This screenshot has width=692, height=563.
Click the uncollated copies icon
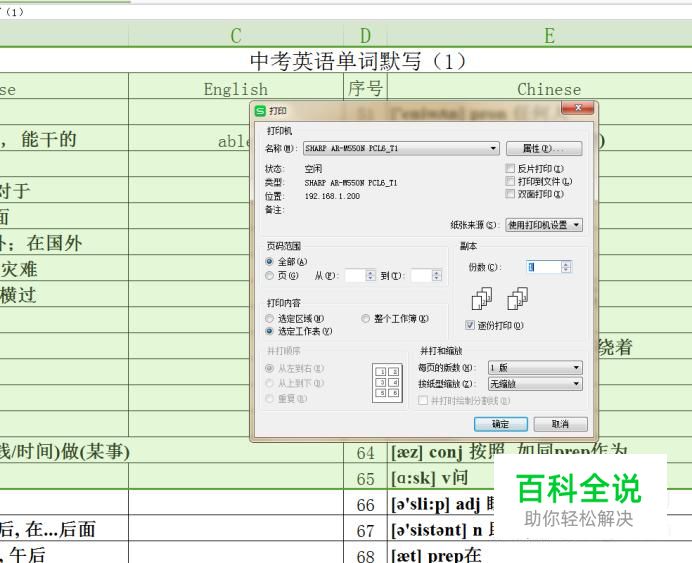[517, 298]
